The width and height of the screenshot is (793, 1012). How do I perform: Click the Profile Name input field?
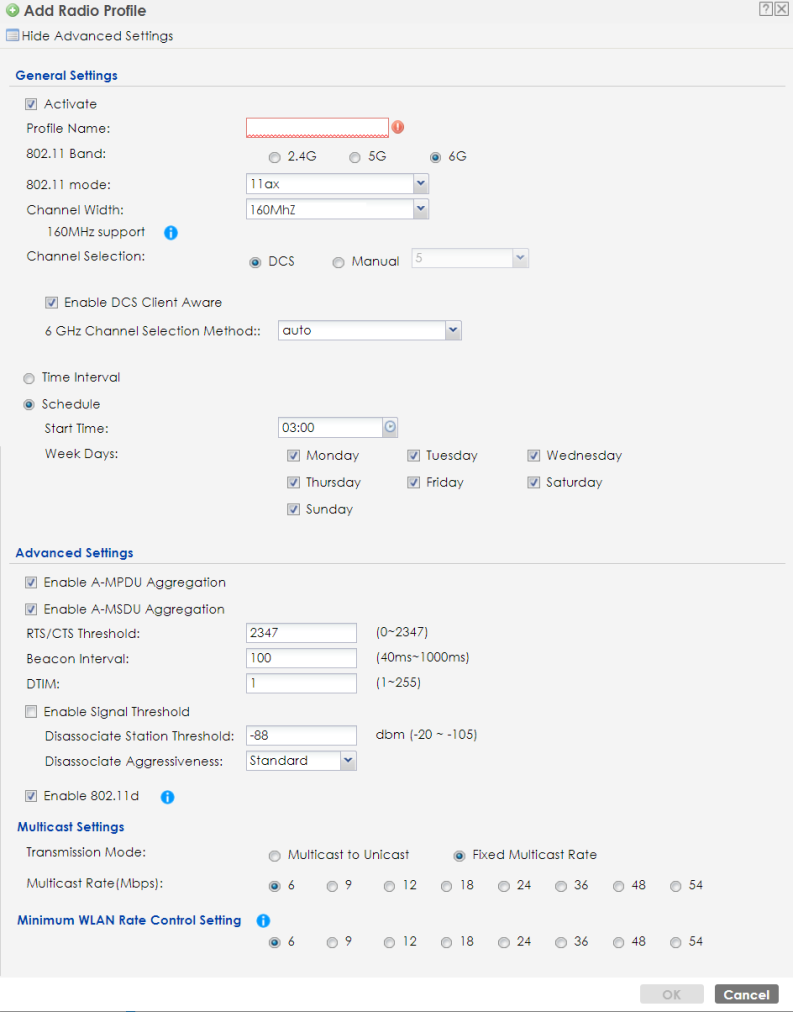317,128
